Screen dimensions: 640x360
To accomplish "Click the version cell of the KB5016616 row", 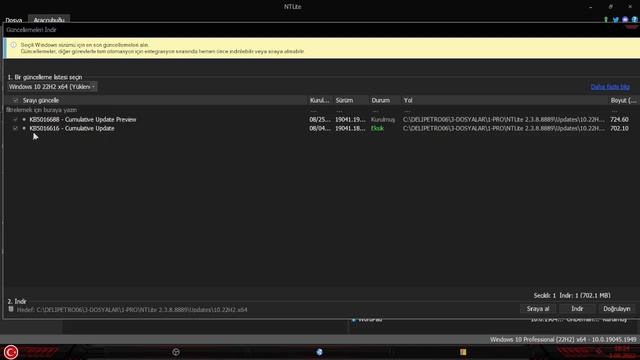I will click(350, 128).
